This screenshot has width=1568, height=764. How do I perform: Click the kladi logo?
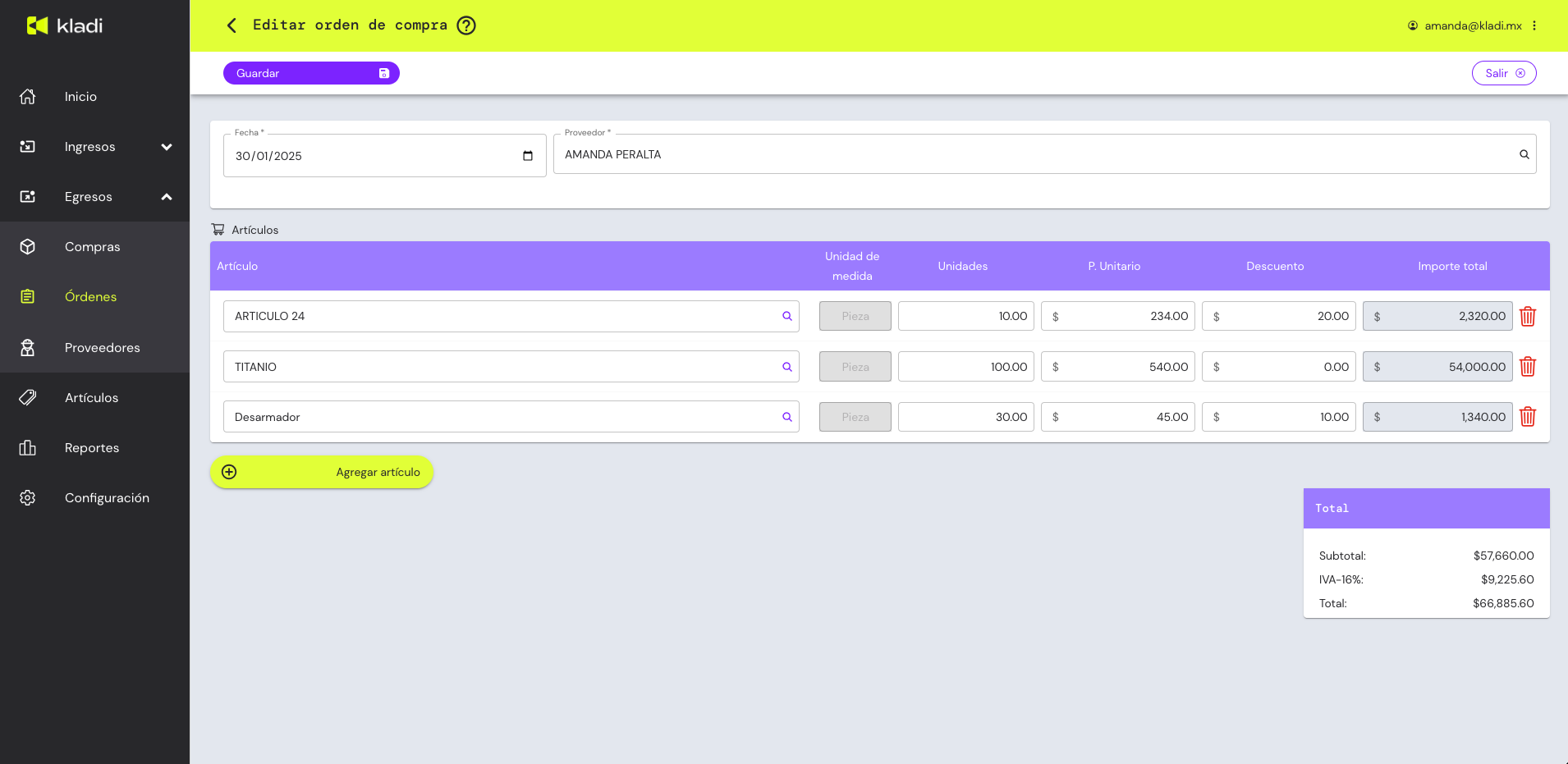[x=65, y=25]
